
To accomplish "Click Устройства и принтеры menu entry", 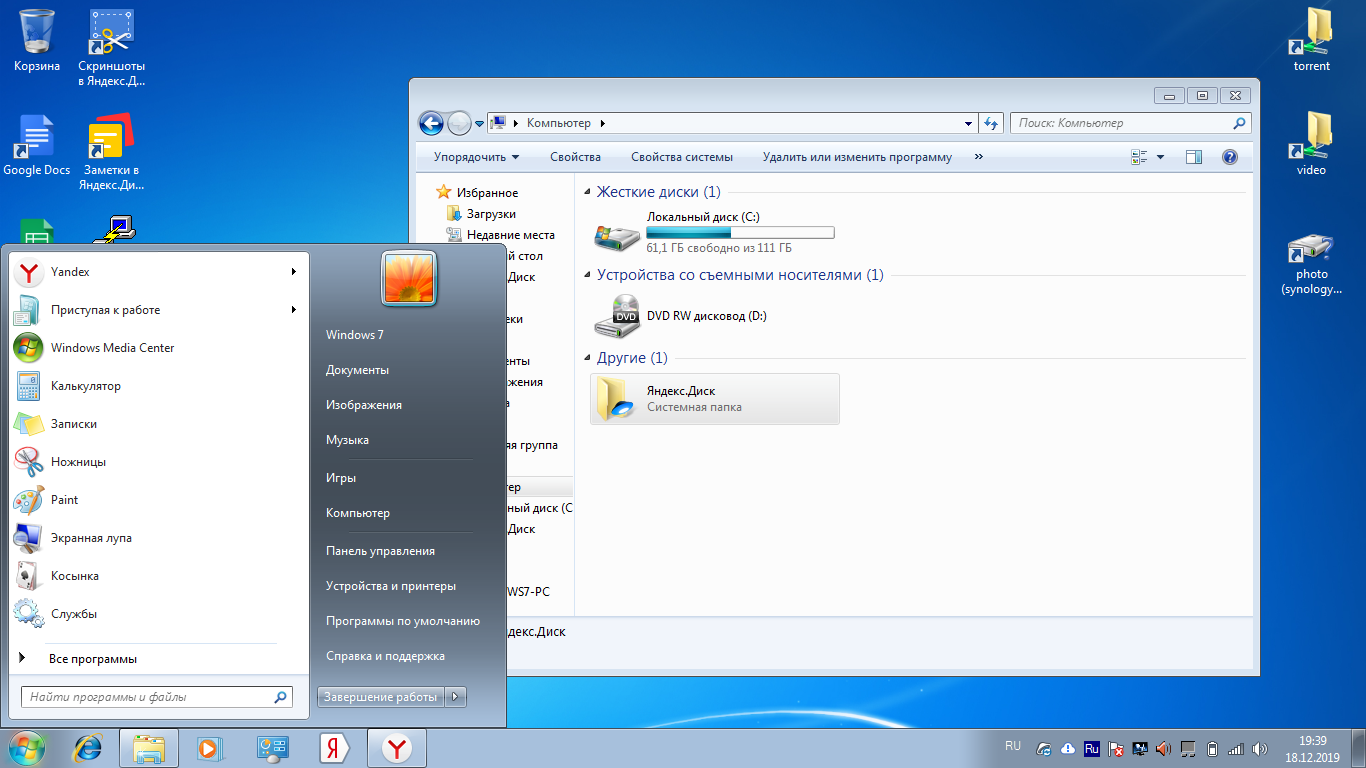I will (390, 586).
